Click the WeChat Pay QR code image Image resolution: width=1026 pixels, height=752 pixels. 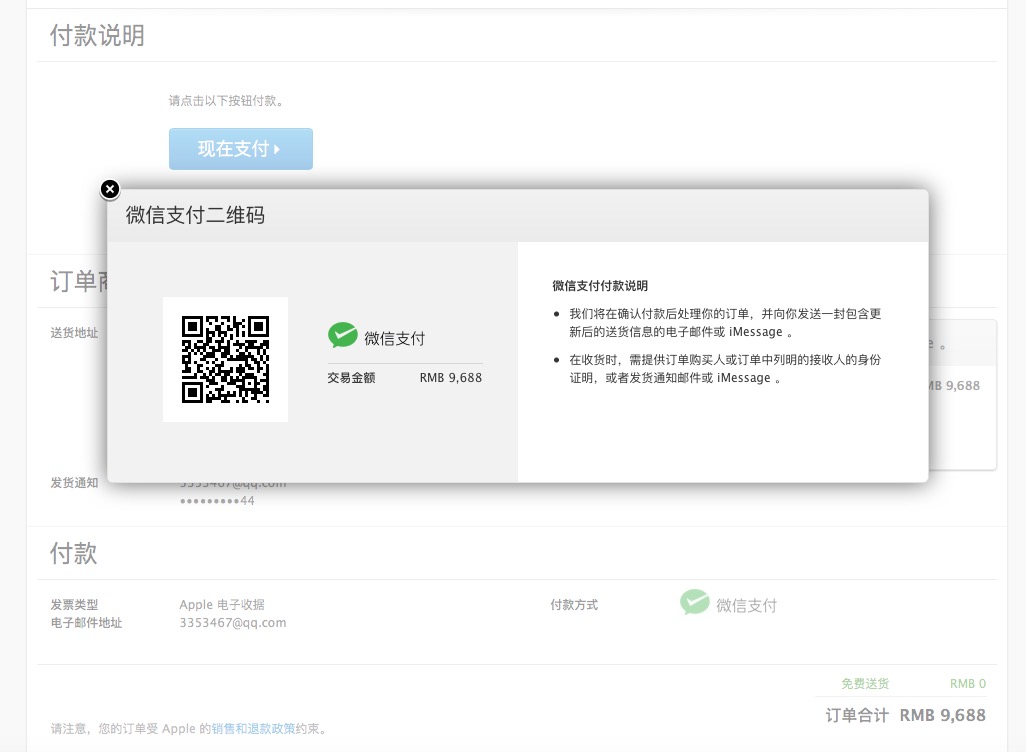point(225,359)
